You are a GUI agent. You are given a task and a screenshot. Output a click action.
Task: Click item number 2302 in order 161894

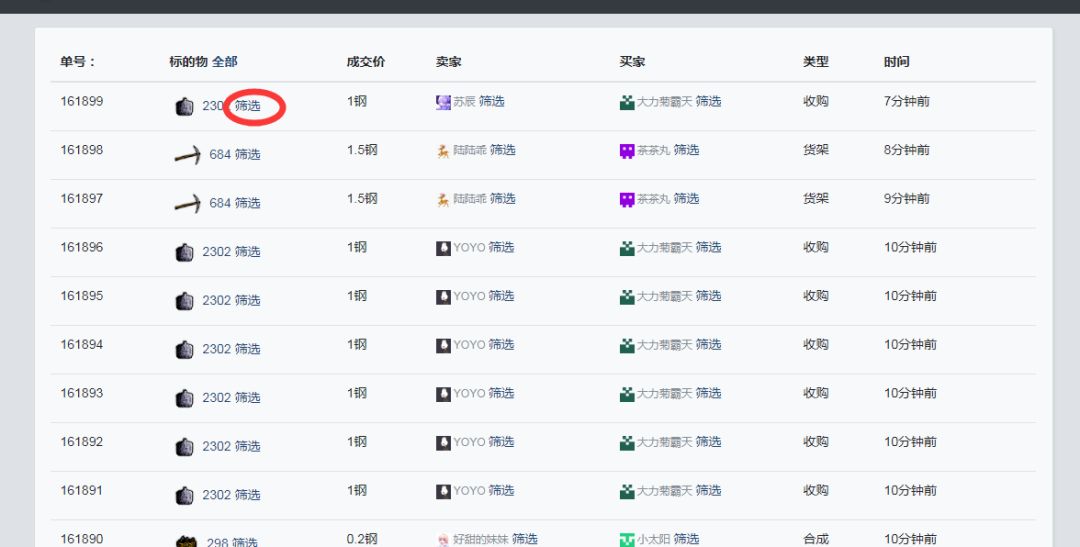pos(216,349)
